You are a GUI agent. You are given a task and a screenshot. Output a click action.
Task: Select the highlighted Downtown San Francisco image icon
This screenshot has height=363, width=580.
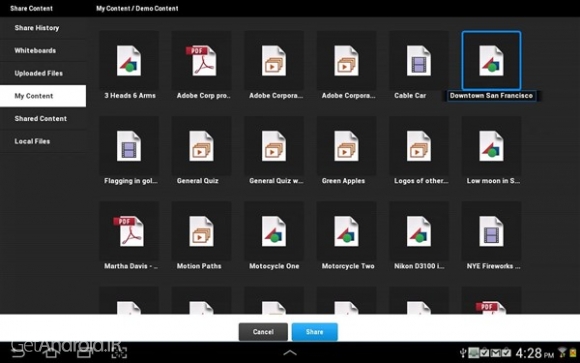[x=491, y=61]
